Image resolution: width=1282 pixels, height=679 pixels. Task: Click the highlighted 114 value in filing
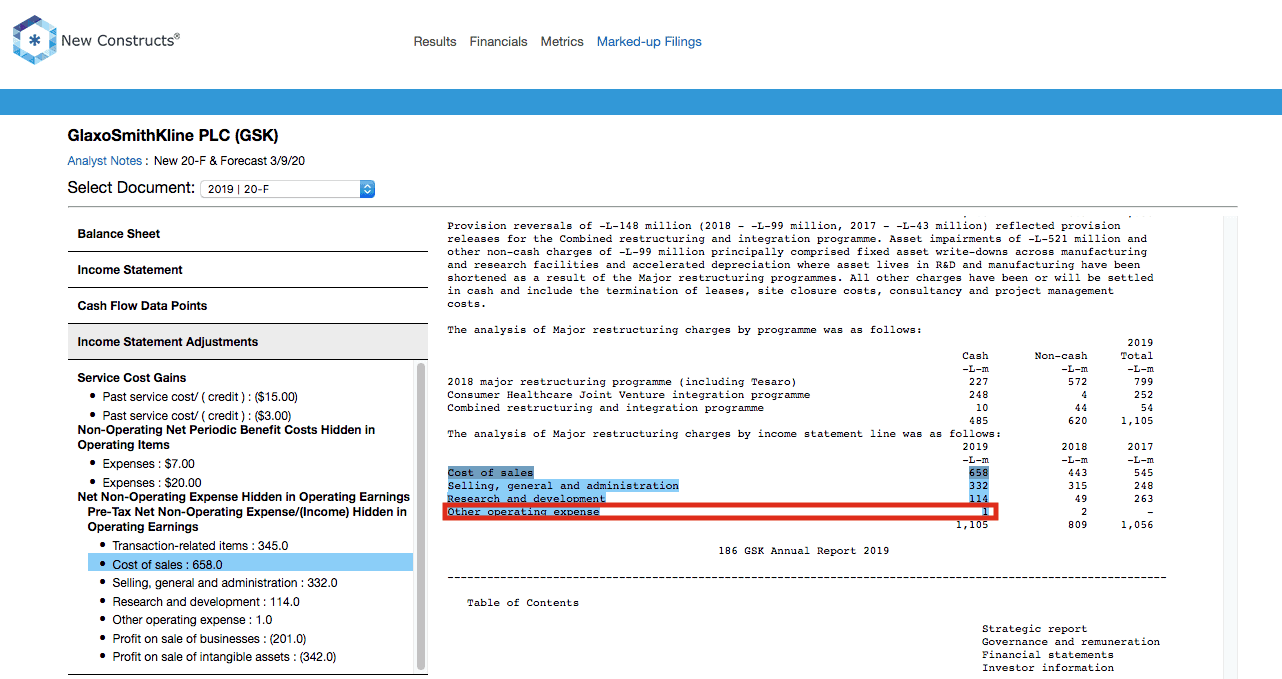978,498
